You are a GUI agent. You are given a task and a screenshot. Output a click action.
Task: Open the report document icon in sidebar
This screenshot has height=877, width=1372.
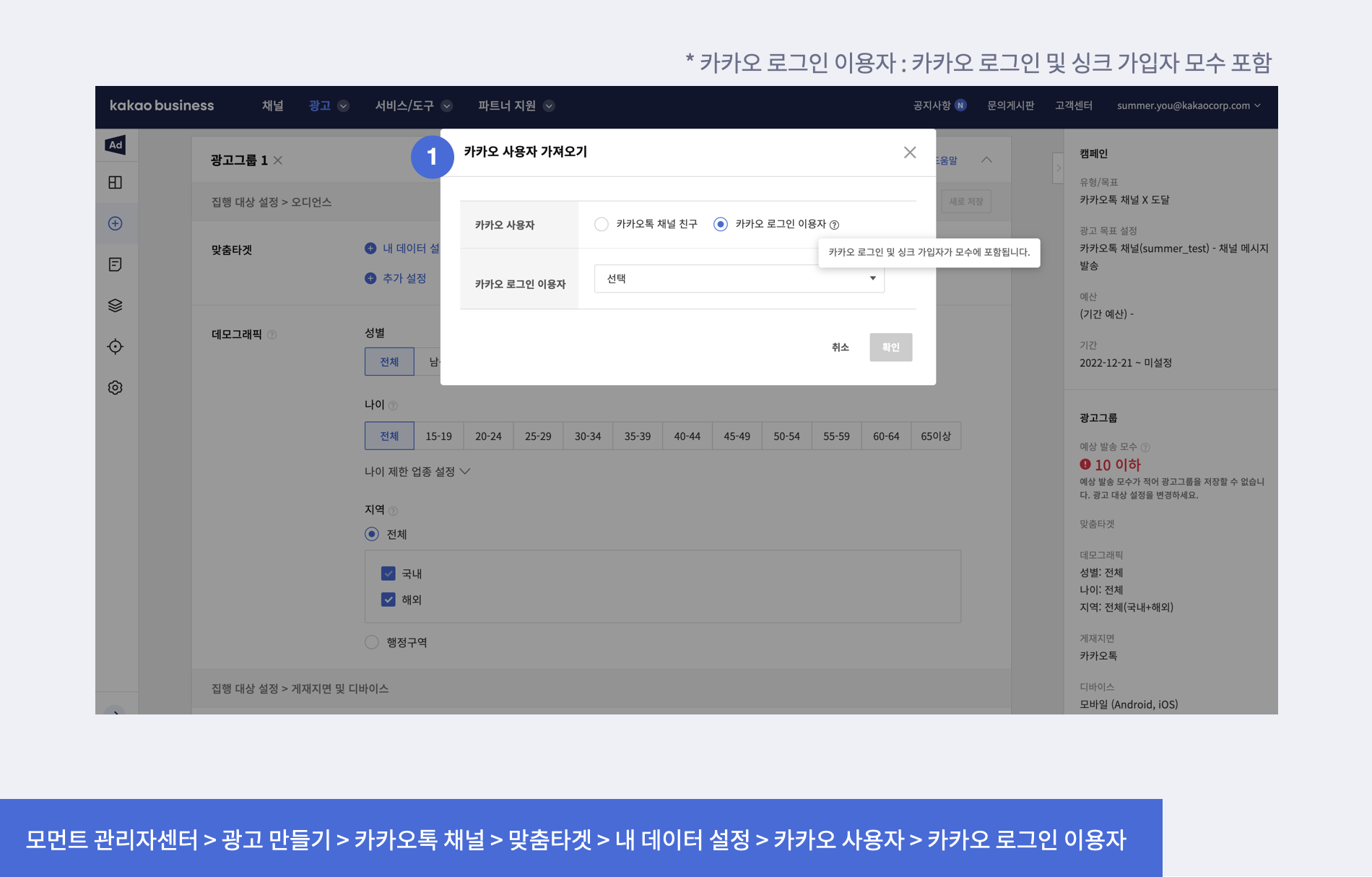click(116, 264)
